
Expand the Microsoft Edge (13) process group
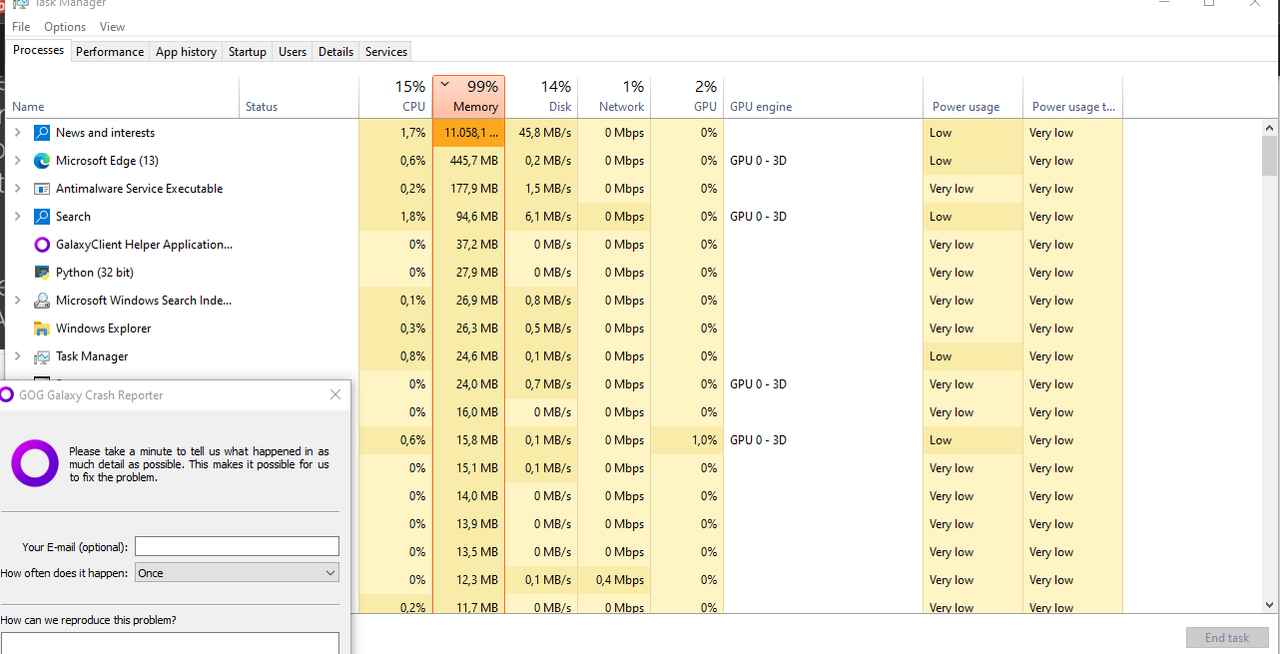point(17,161)
